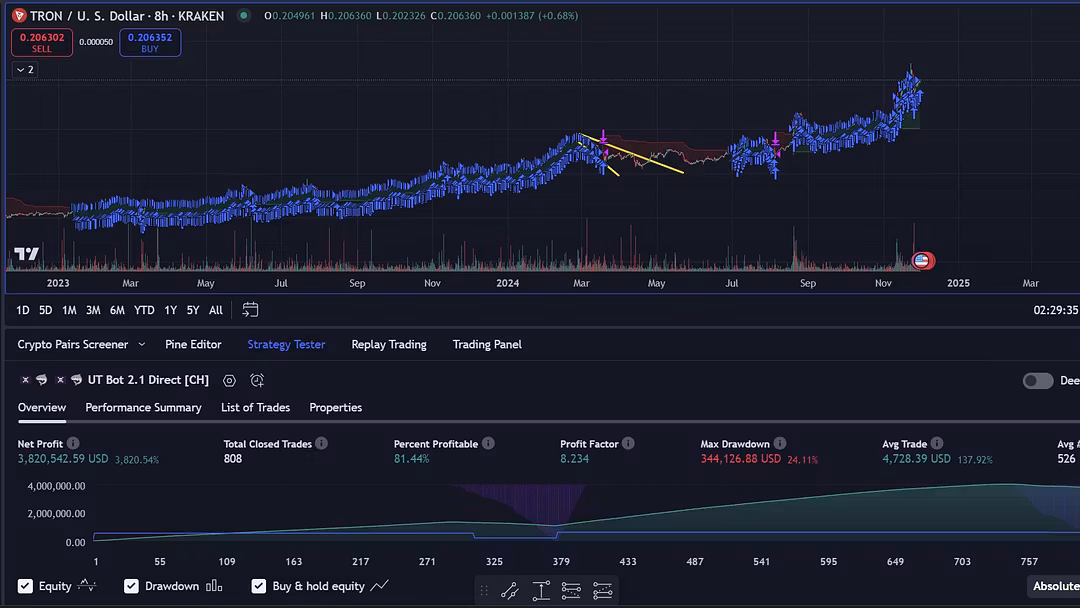Set chart range to 1M
Image resolution: width=1080 pixels, height=608 pixels.
69,311
